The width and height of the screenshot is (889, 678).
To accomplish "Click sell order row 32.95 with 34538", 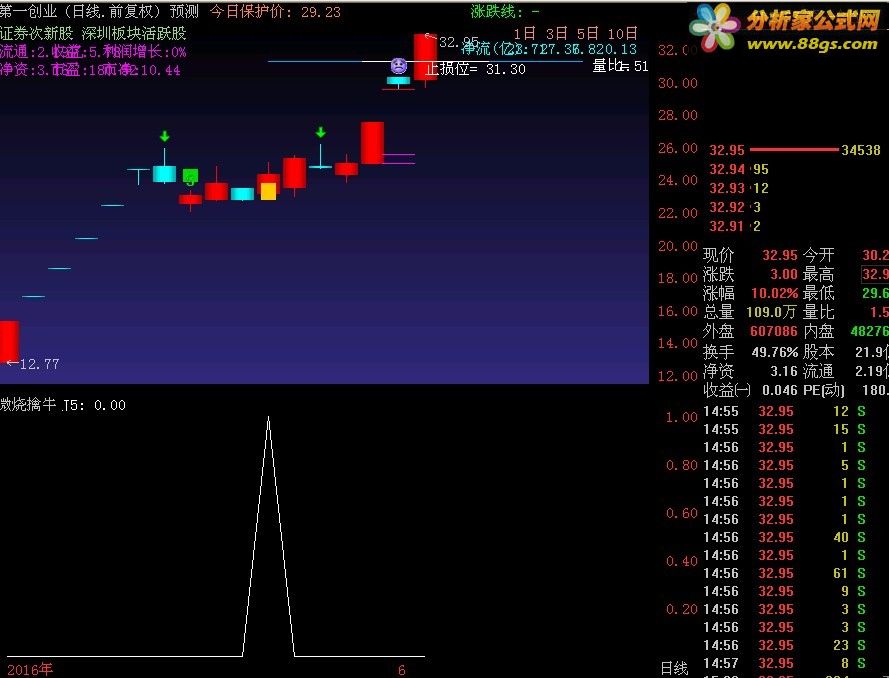I will pos(795,150).
